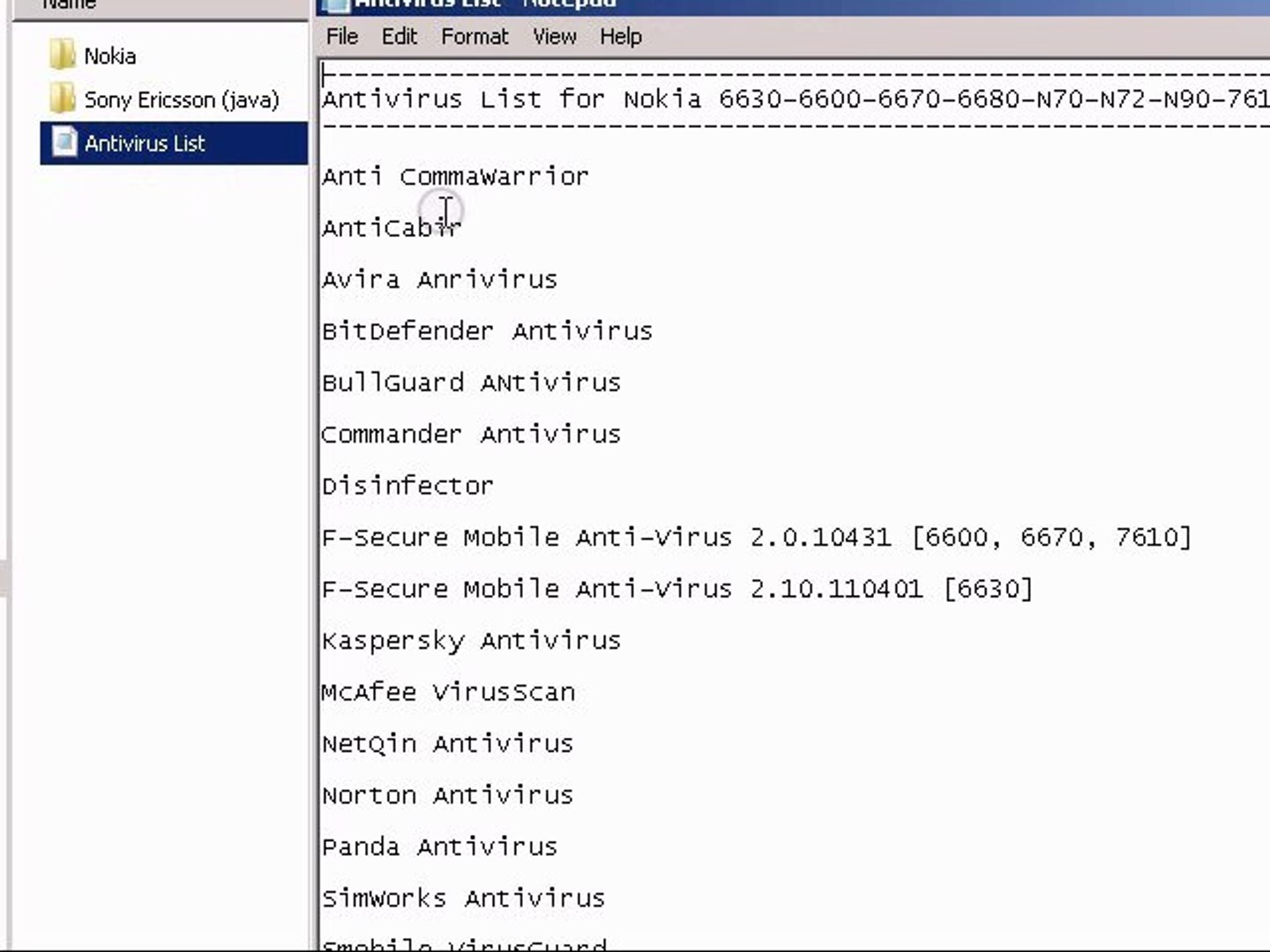Click the Anti CommaWarrior line
The width and height of the screenshot is (1270, 952).
click(x=455, y=176)
